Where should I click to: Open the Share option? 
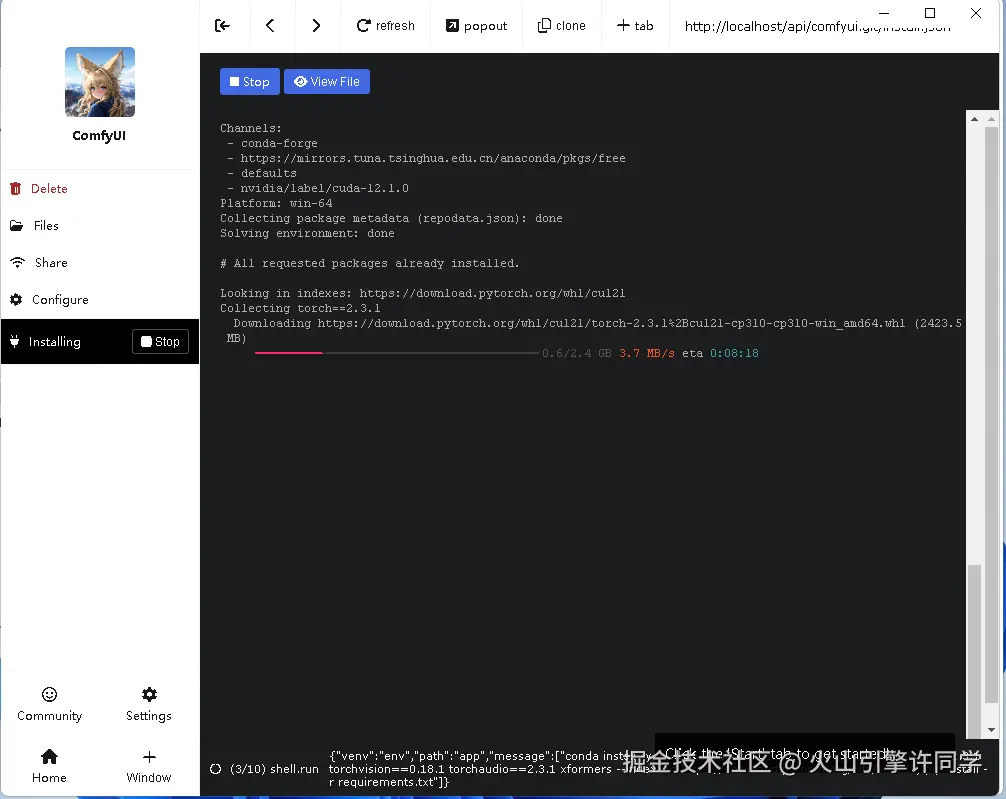39,263
